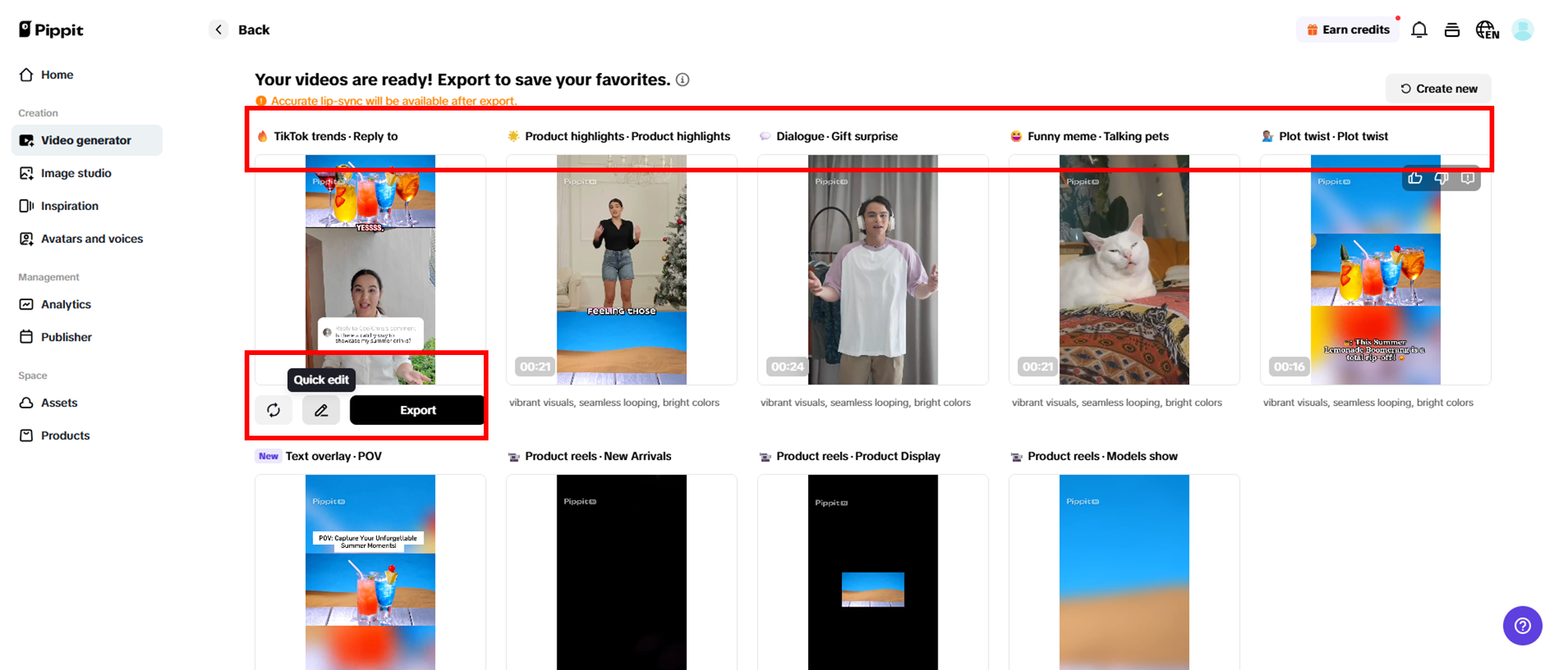Click the regenerate icon beside Quick edit
The height and width of the screenshot is (670, 1568).
274,410
